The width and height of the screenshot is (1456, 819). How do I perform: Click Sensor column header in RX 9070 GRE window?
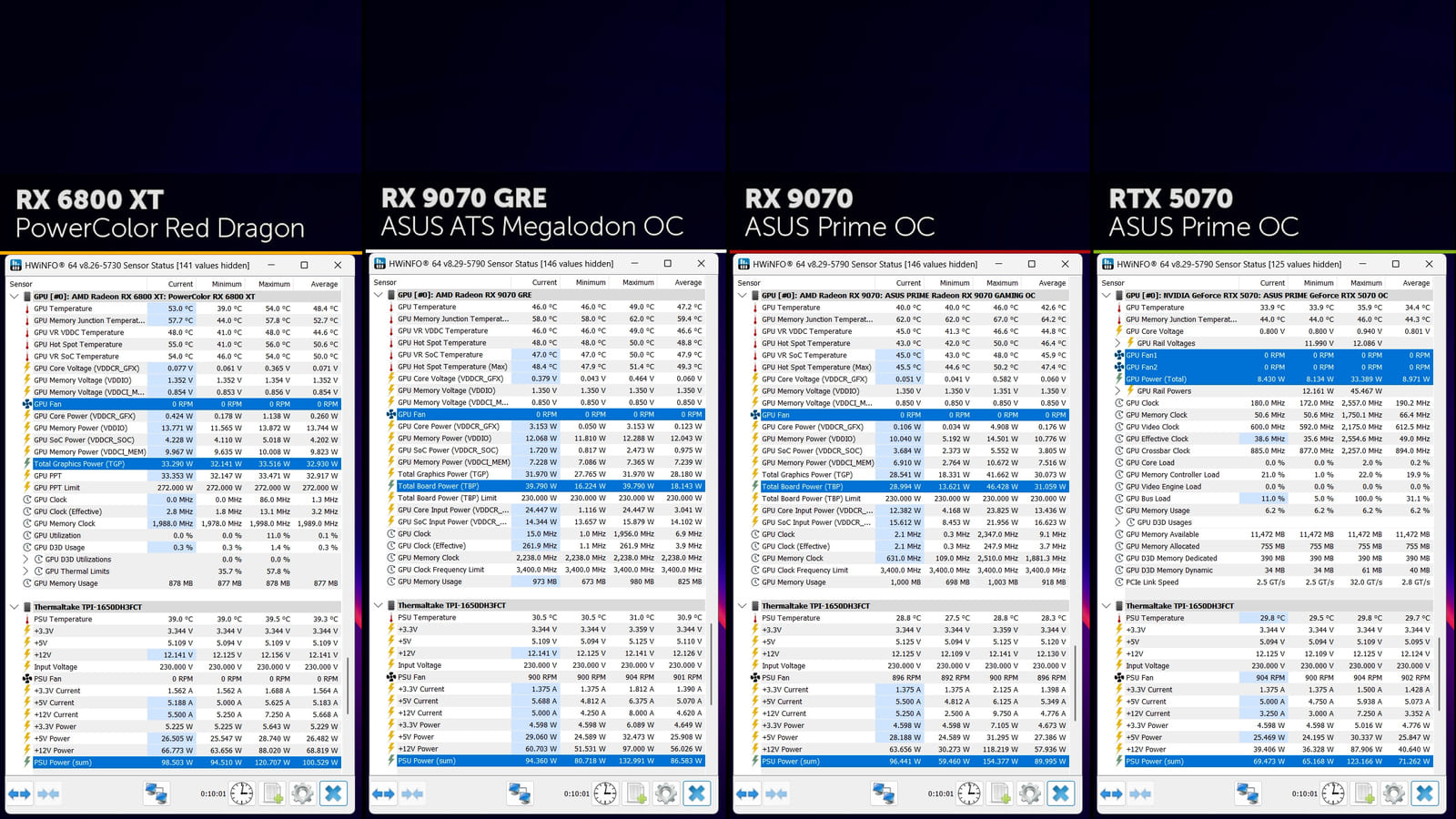click(x=441, y=282)
